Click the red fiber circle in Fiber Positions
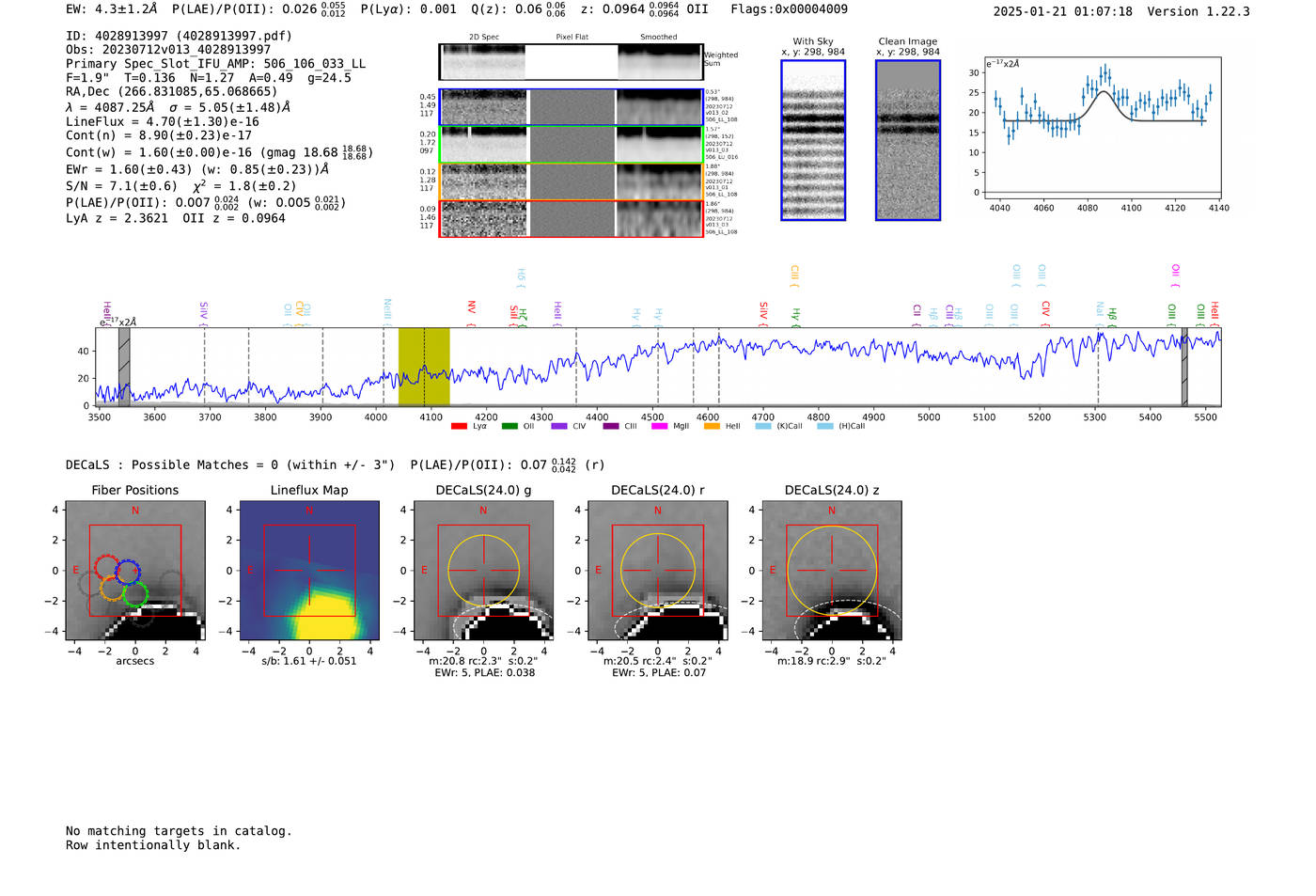Image resolution: width=1316 pixels, height=896 pixels. pos(106,567)
